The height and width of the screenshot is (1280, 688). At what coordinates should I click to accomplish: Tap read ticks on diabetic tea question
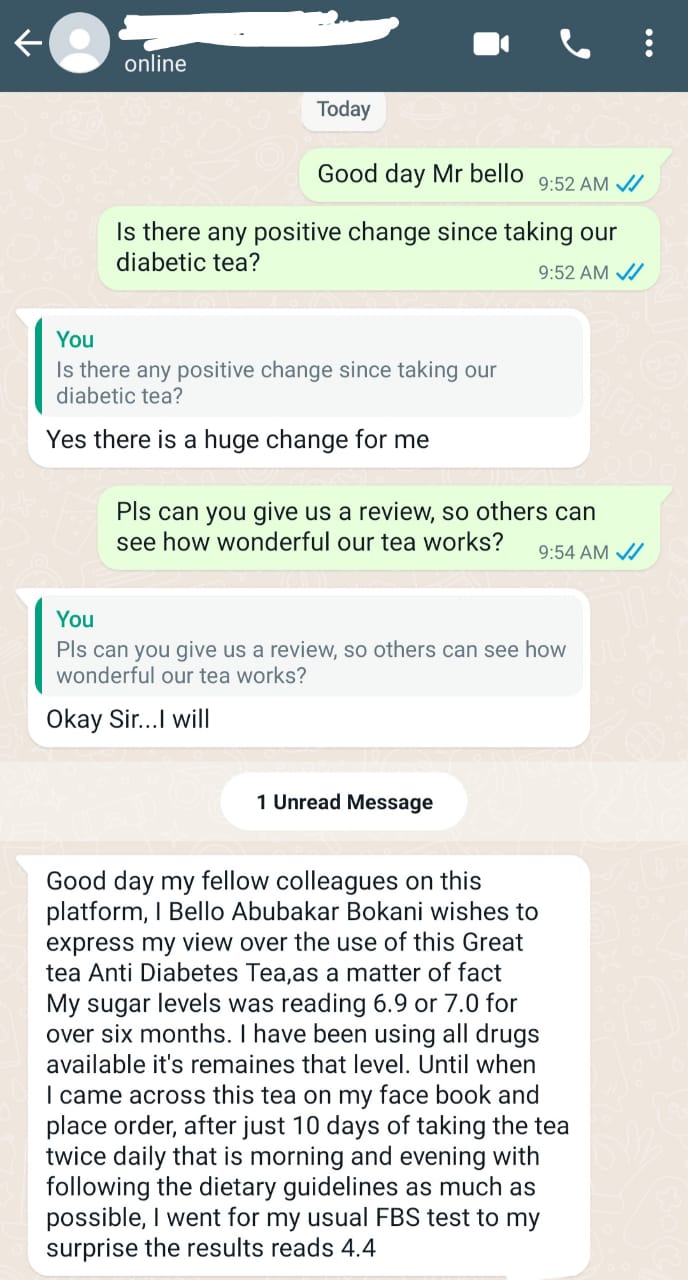point(630,272)
